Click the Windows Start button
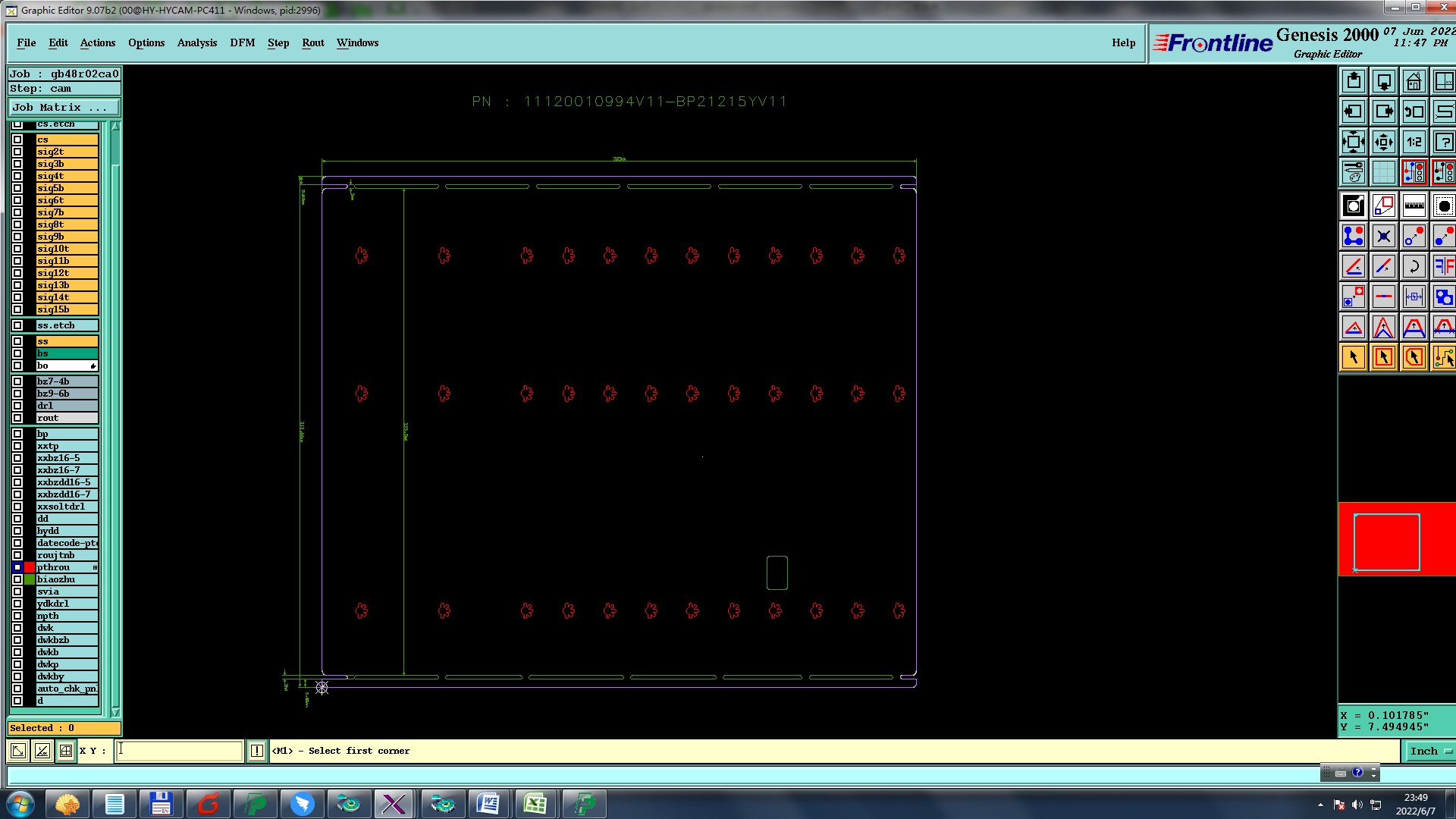Image resolution: width=1456 pixels, height=819 pixels. (x=20, y=804)
